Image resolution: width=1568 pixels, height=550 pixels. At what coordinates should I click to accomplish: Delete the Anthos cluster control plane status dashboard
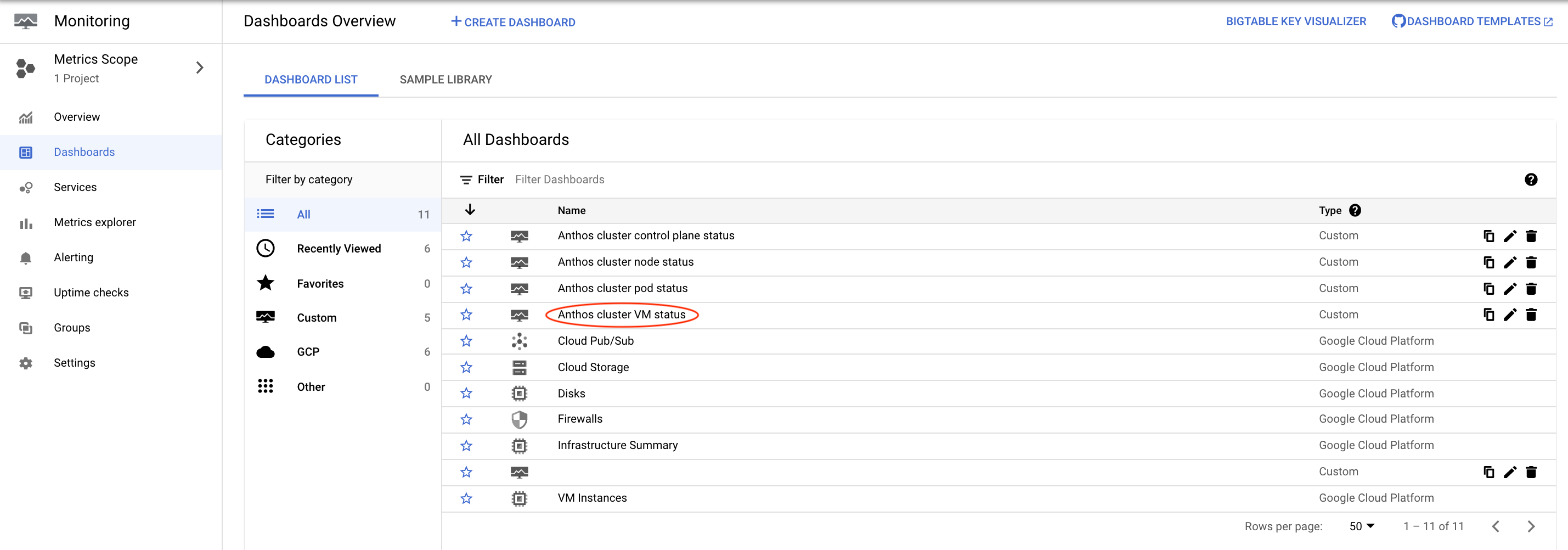point(1531,237)
